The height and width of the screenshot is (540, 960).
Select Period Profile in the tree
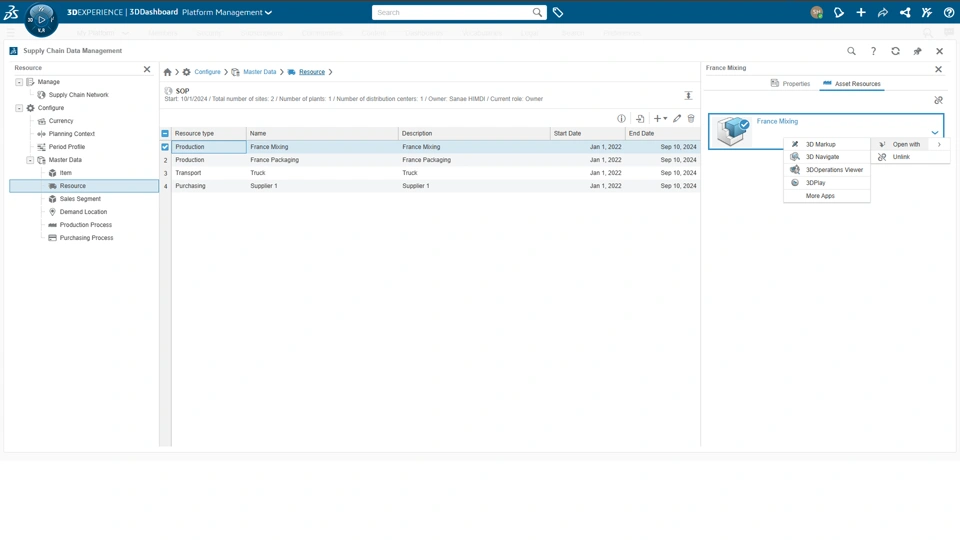coord(67,147)
